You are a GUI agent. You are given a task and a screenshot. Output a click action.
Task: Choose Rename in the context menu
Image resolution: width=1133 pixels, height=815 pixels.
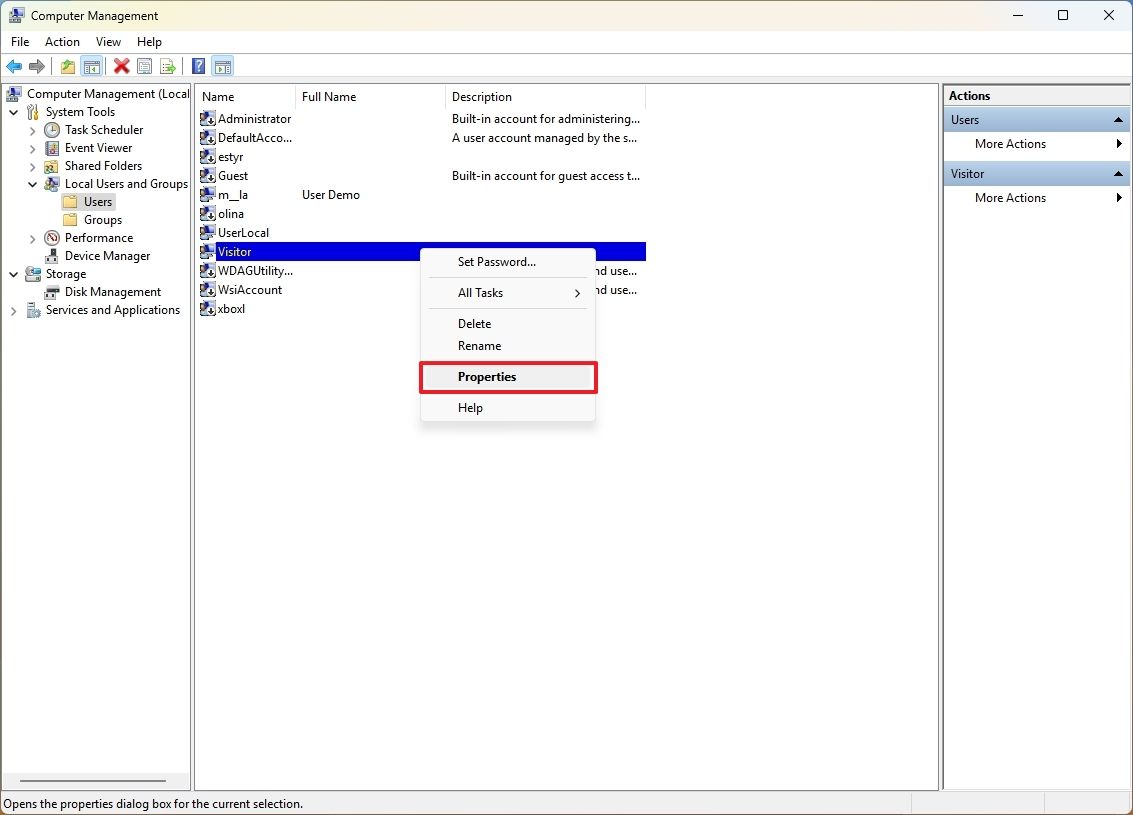pyautogui.click(x=507, y=346)
